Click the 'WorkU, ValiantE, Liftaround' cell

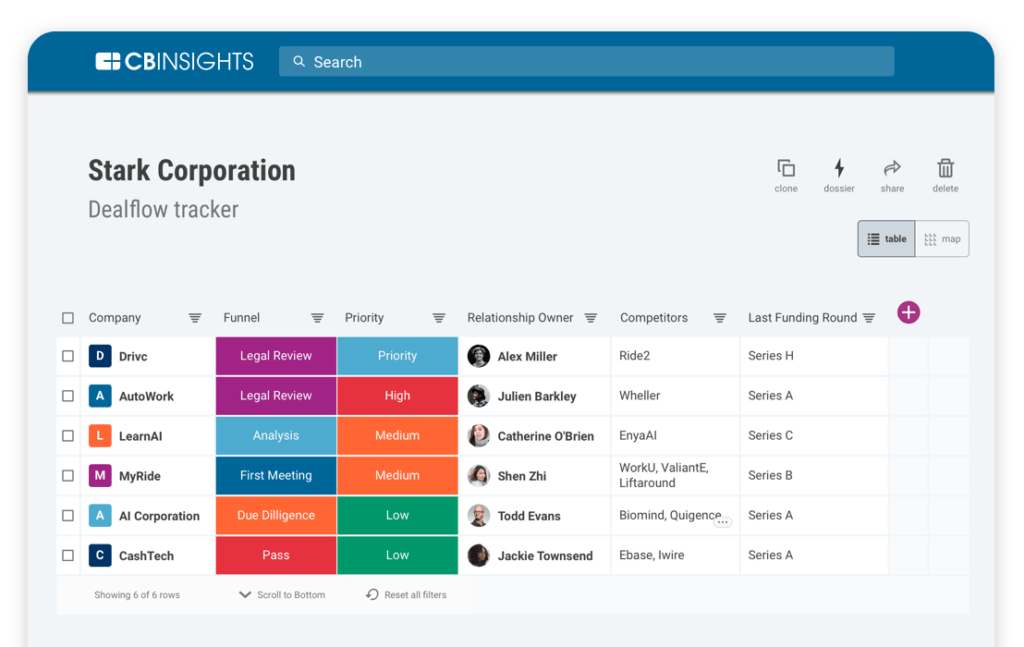pyautogui.click(x=675, y=475)
